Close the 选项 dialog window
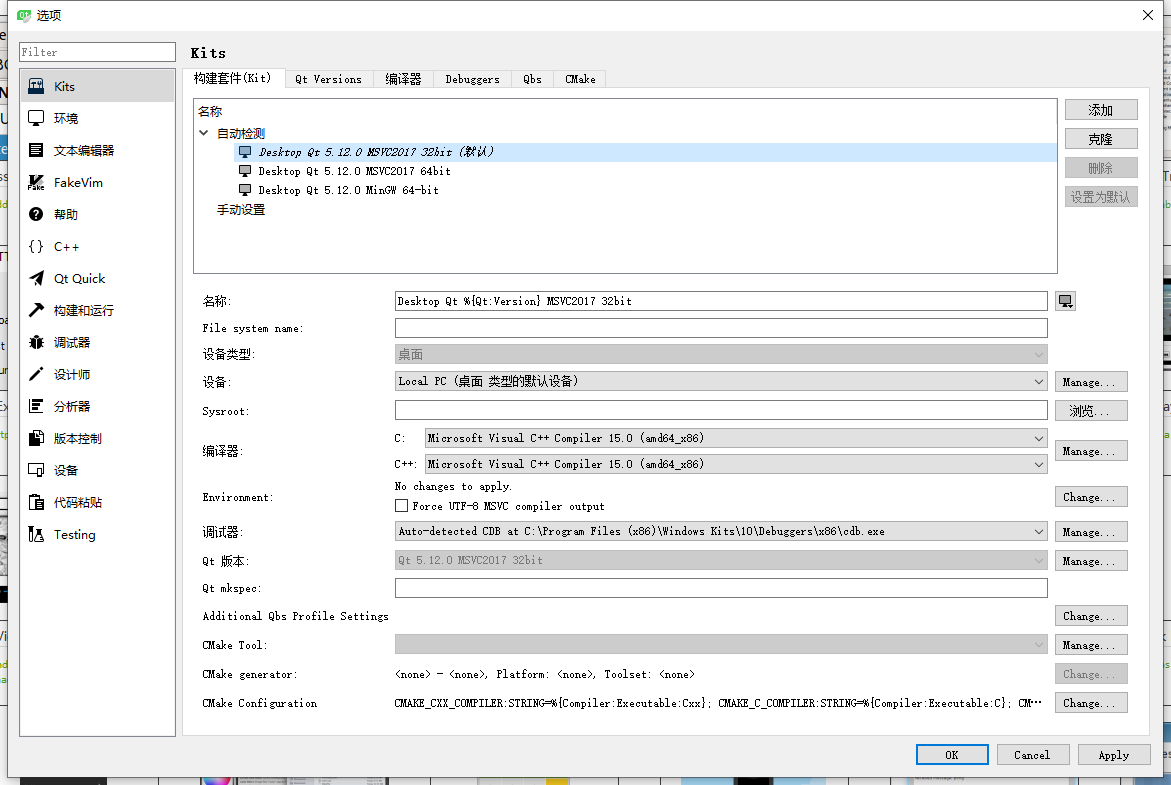1171x785 pixels. tap(1148, 15)
